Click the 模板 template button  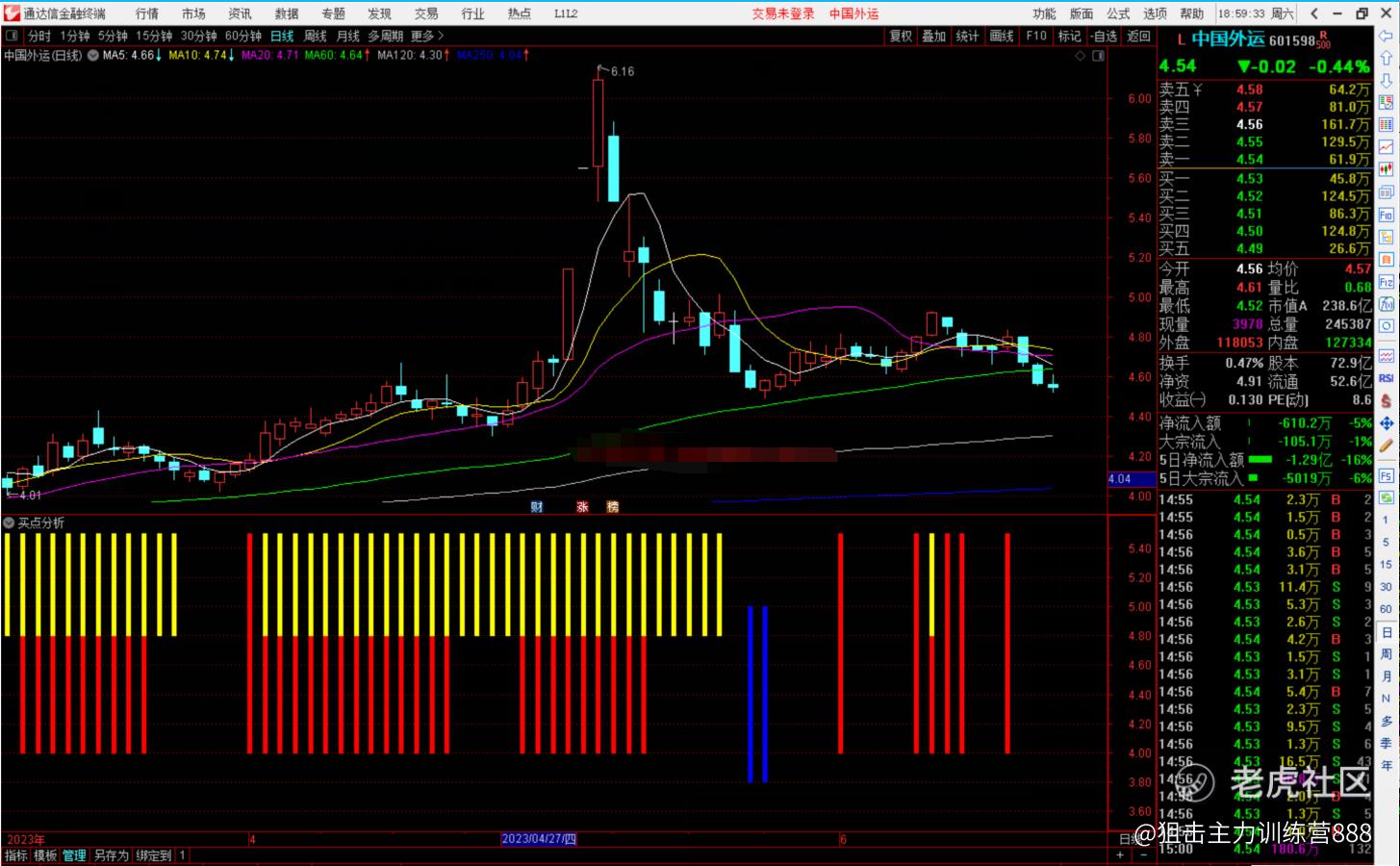click(x=45, y=855)
